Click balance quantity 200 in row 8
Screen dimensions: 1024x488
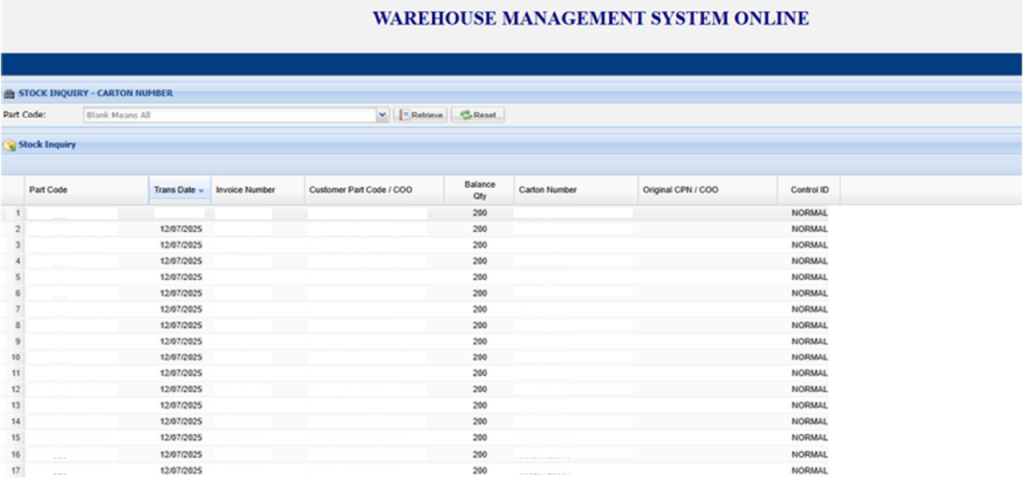(x=480, y=325)
